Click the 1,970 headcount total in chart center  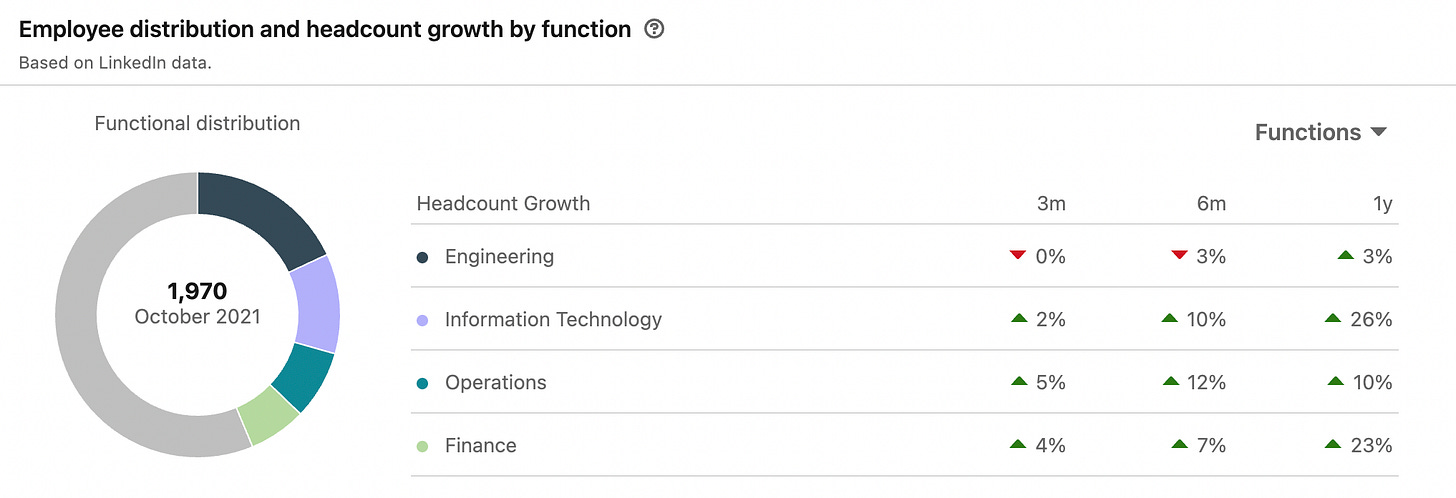pyautogui.click(x=197, y=292)
